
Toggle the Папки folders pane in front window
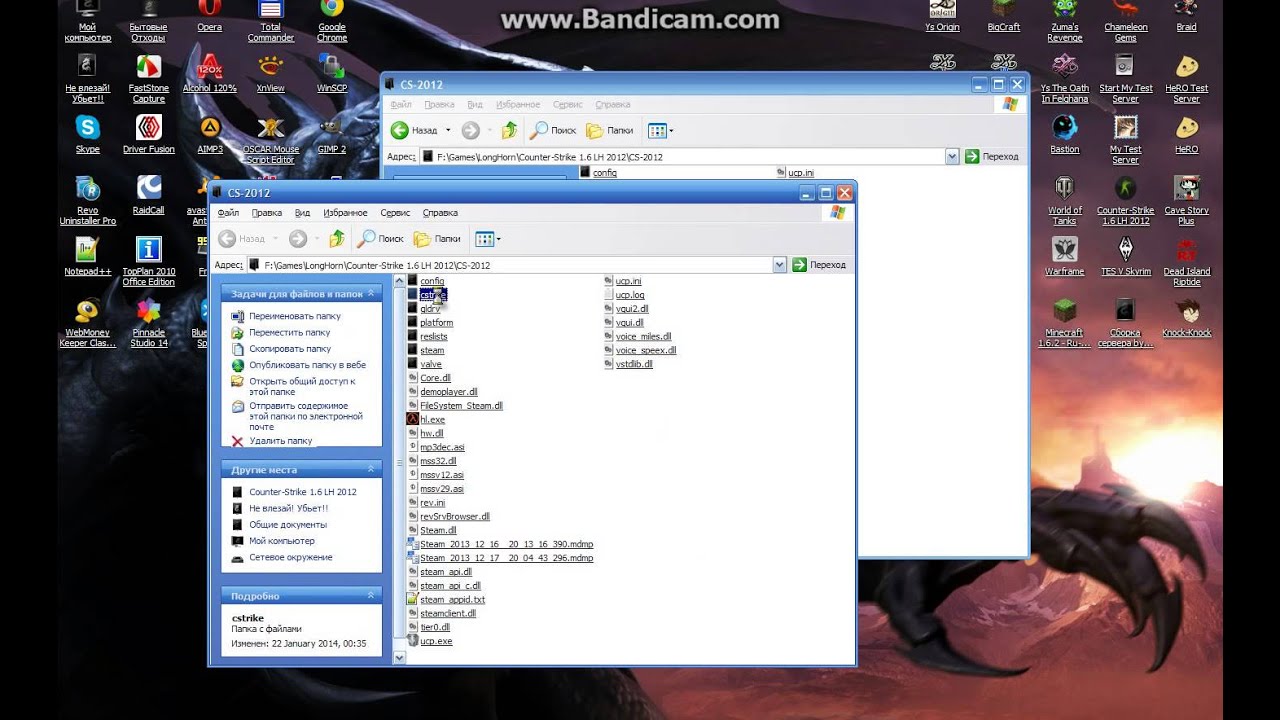[x=437, y=238]
